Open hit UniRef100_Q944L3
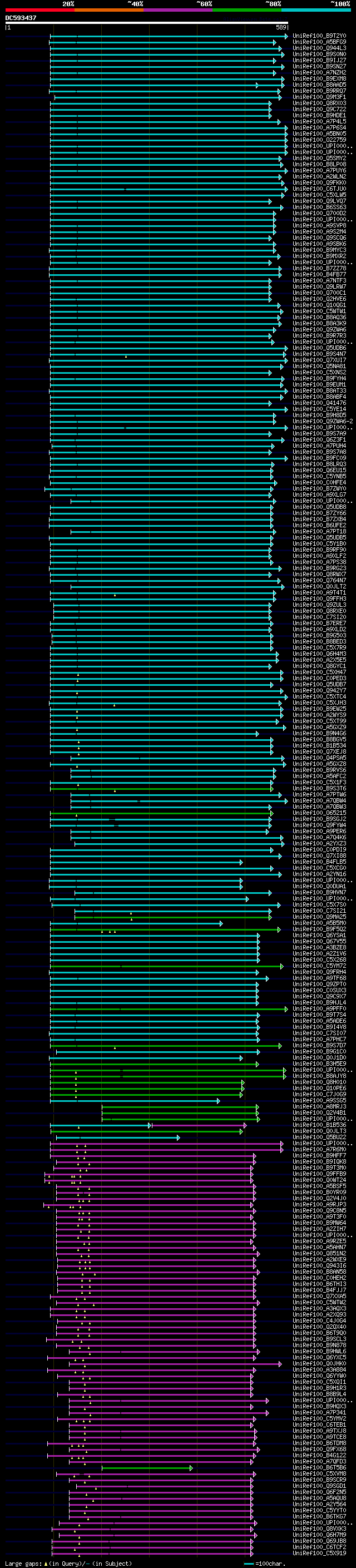 click(x=319, y=48)
